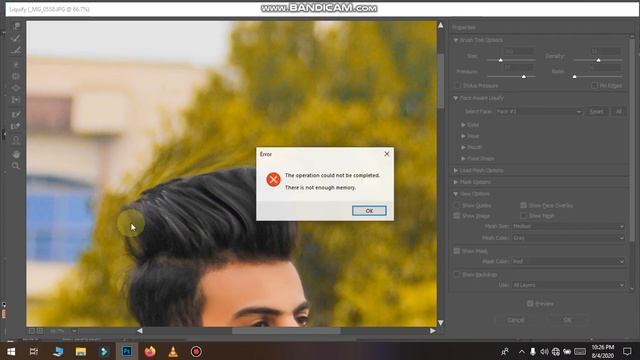Image resolution: width=640 pixels, height=360 pixels.
Task: Expand the Eyes settings
Action: (463, 125)
